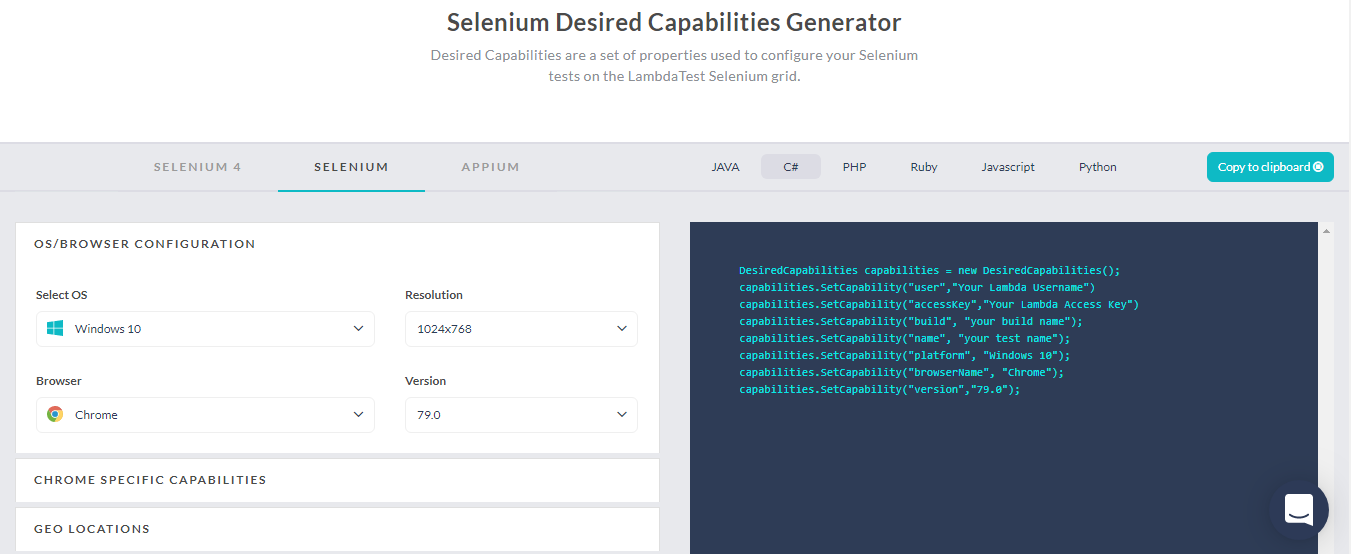Open the Select OS dropdown
Viewport: 1351px width, 554px height.
(x=205, y=329)
